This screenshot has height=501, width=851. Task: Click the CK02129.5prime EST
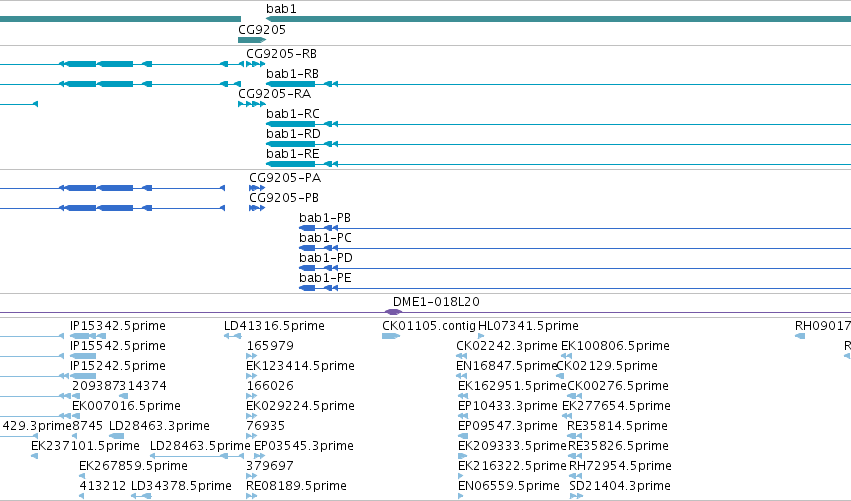[x=607, y=366]
